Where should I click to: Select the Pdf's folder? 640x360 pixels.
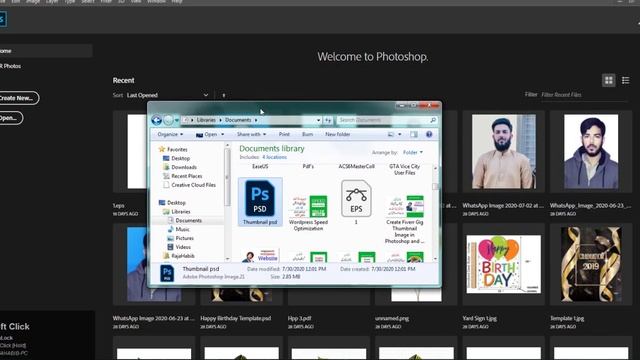[x=308, y=167]
